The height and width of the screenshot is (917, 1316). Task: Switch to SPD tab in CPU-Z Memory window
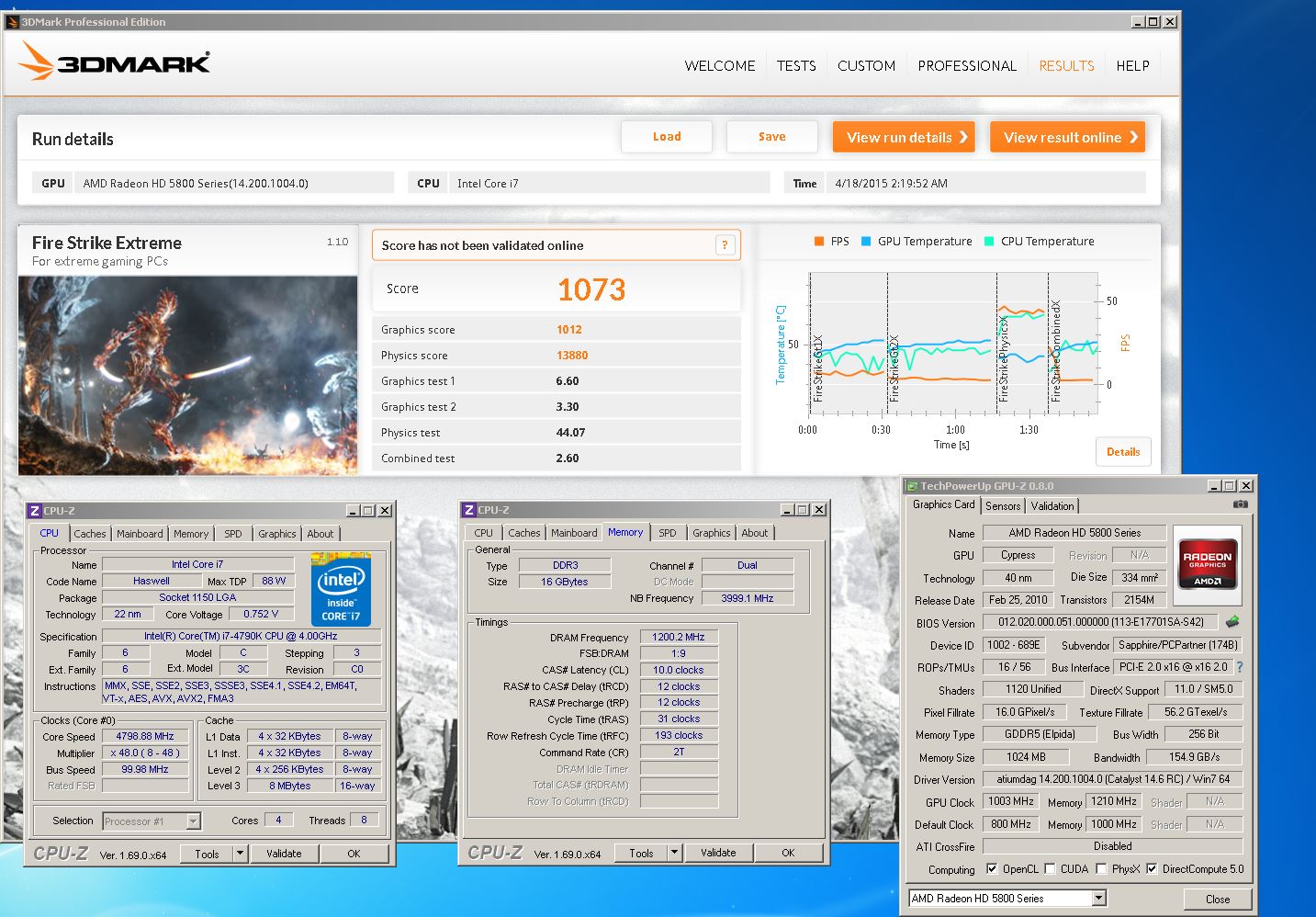click(668, 533)
